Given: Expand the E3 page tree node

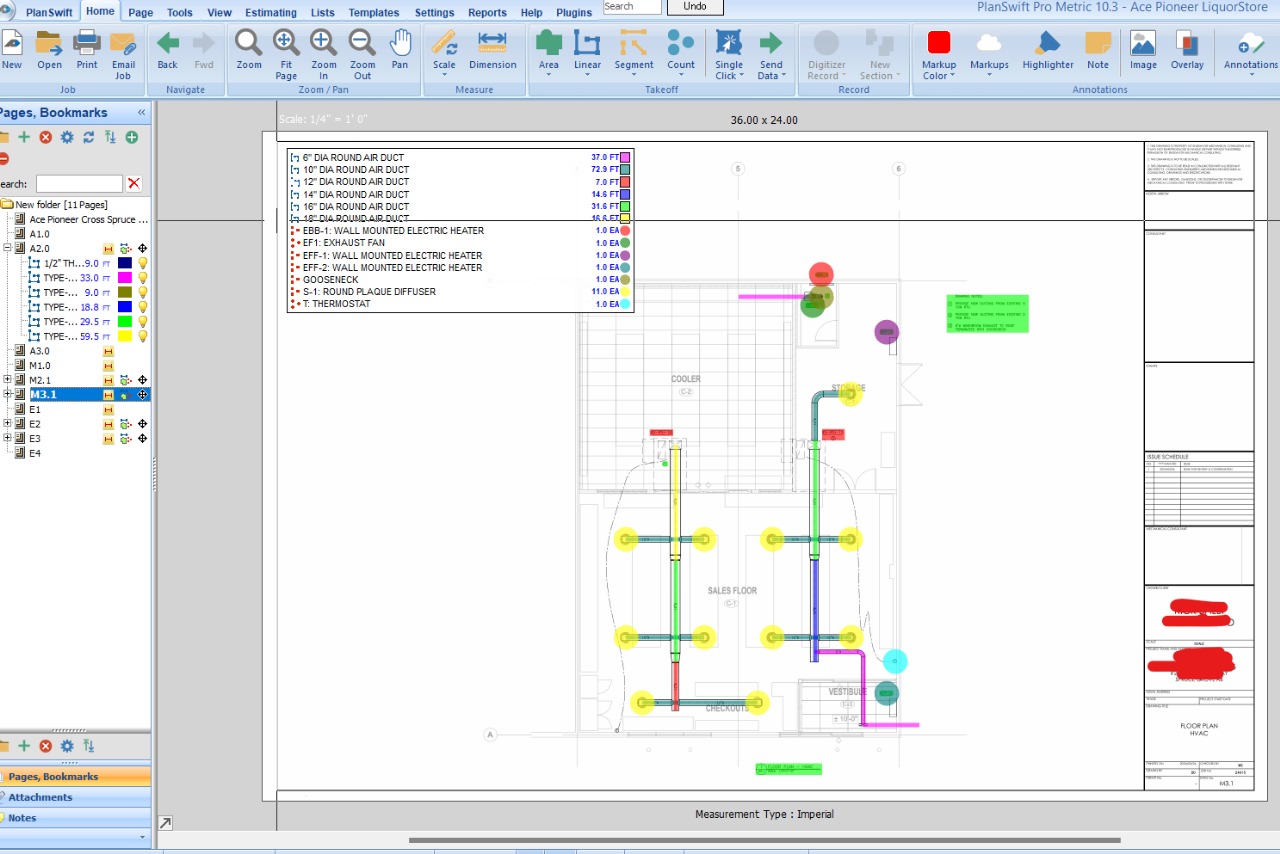Looking at the screenshot, I should click(x=8, y=438).
